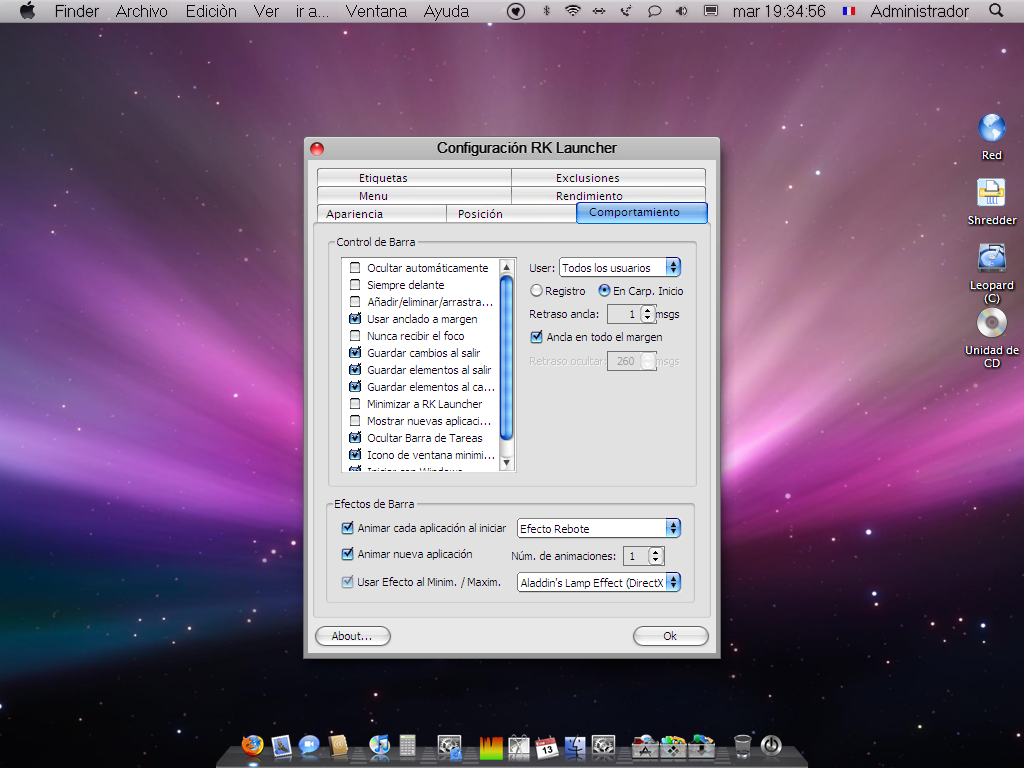1024x768 pixels.
Task: Select En Carp. Inicio radio button
Action: pos(604,291)
